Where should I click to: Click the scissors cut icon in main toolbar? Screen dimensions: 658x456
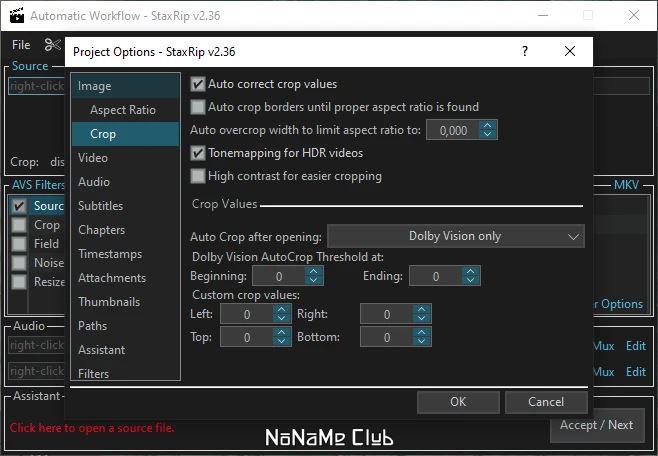(x=52, y=44)
